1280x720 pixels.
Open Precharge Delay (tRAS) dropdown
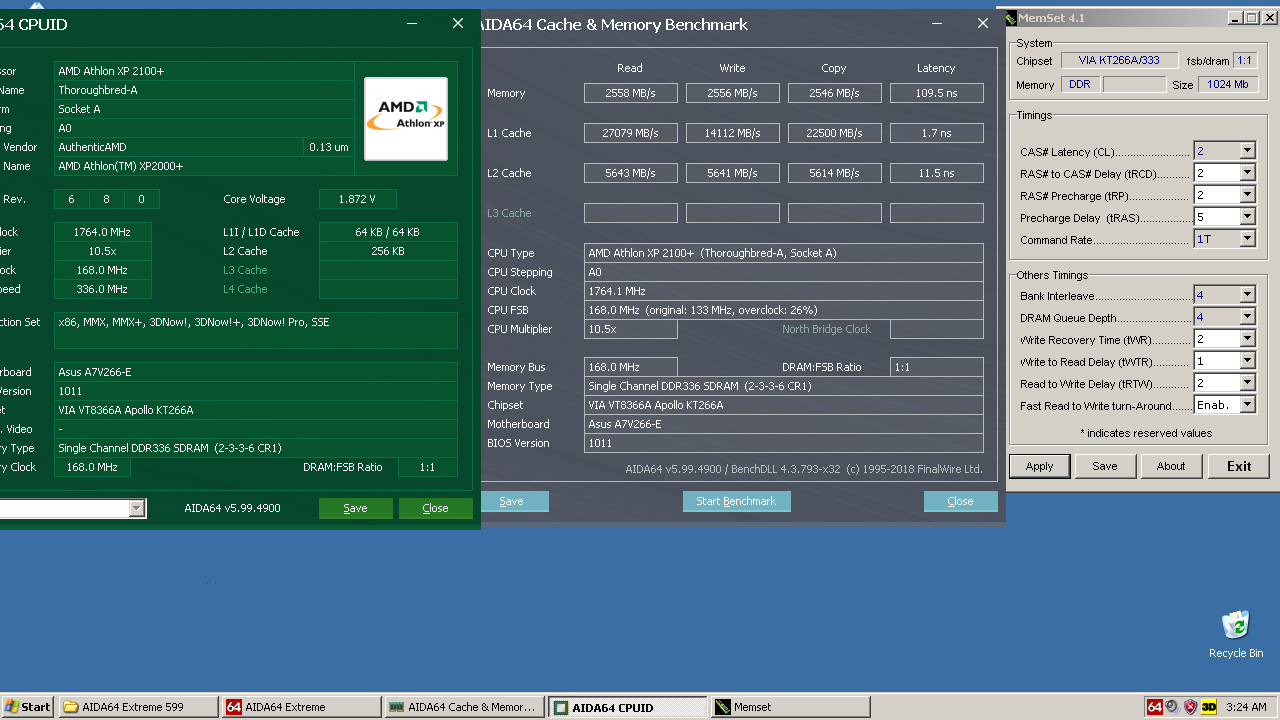[x=1247, y=217]
